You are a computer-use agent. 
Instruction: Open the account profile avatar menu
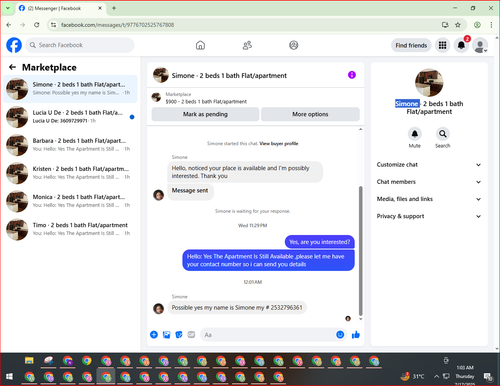[x=480, y=45]
